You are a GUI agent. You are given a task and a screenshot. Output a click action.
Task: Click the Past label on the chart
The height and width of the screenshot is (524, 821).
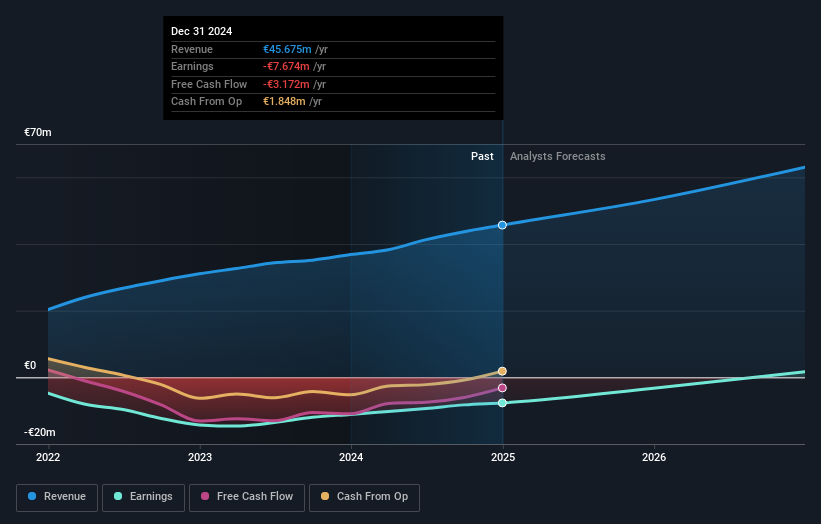(x=482, y=157)
